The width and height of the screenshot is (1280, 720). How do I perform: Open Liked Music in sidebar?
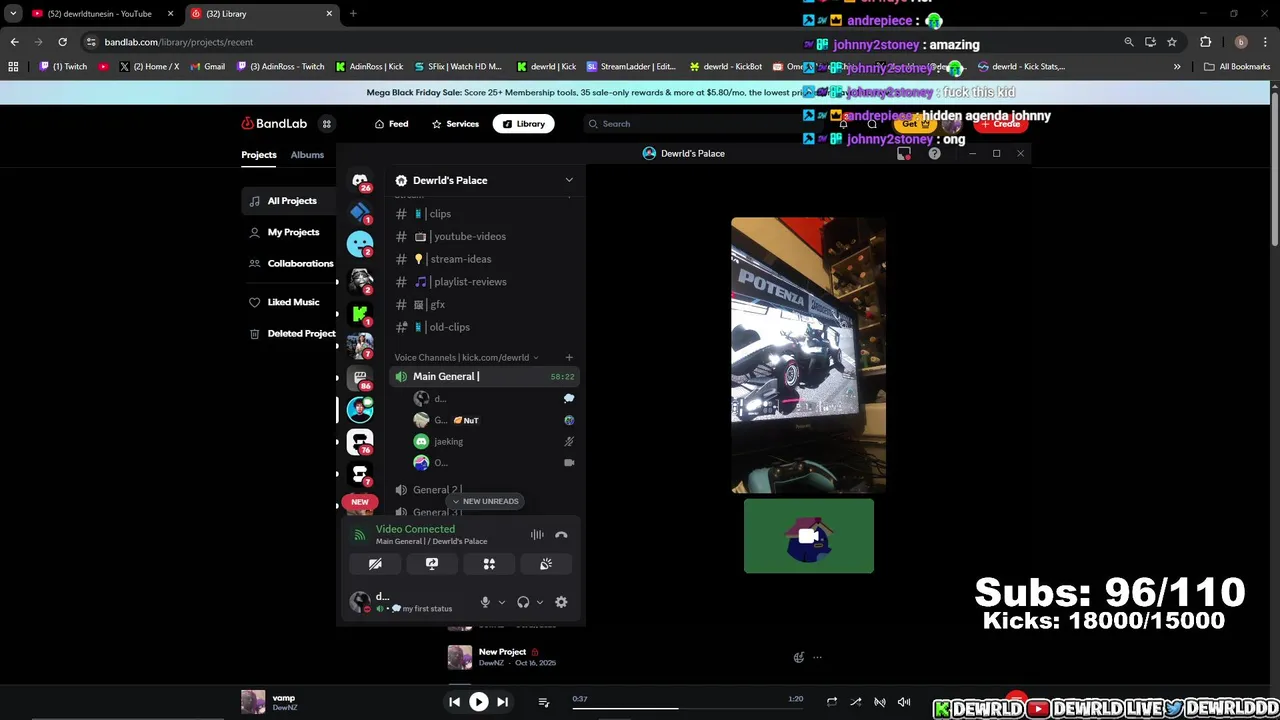pos(289,302)
